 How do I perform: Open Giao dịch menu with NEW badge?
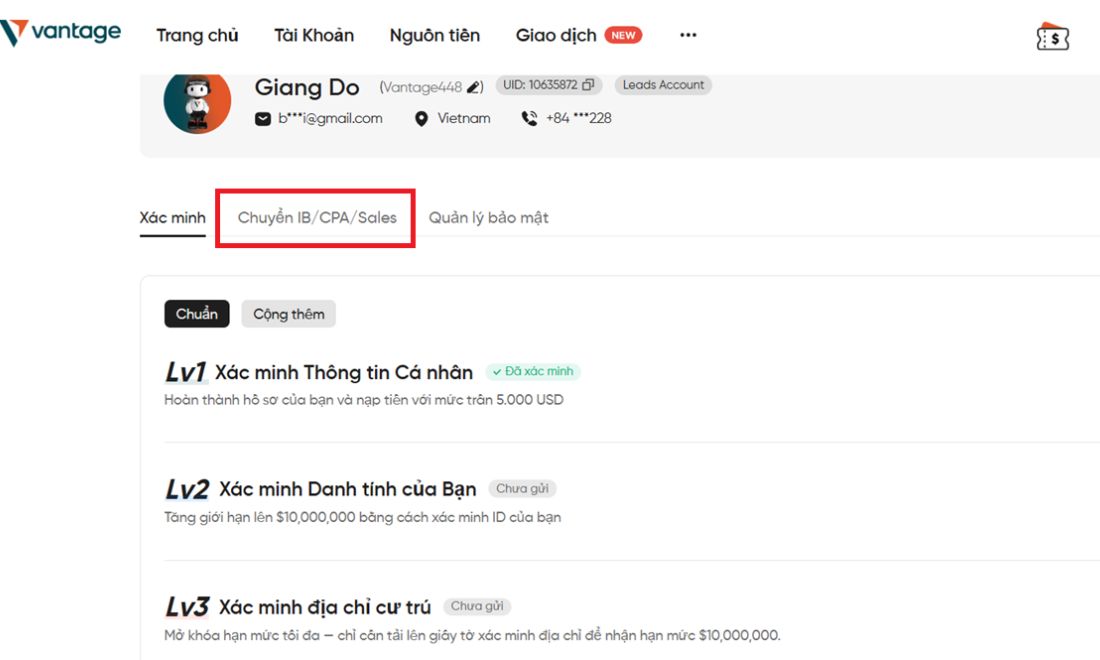tap(579, 35)
